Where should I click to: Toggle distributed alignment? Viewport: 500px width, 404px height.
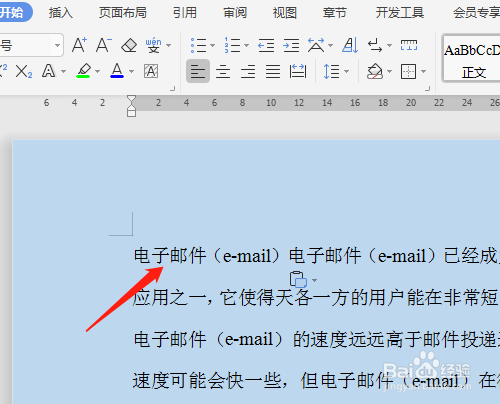298,71
